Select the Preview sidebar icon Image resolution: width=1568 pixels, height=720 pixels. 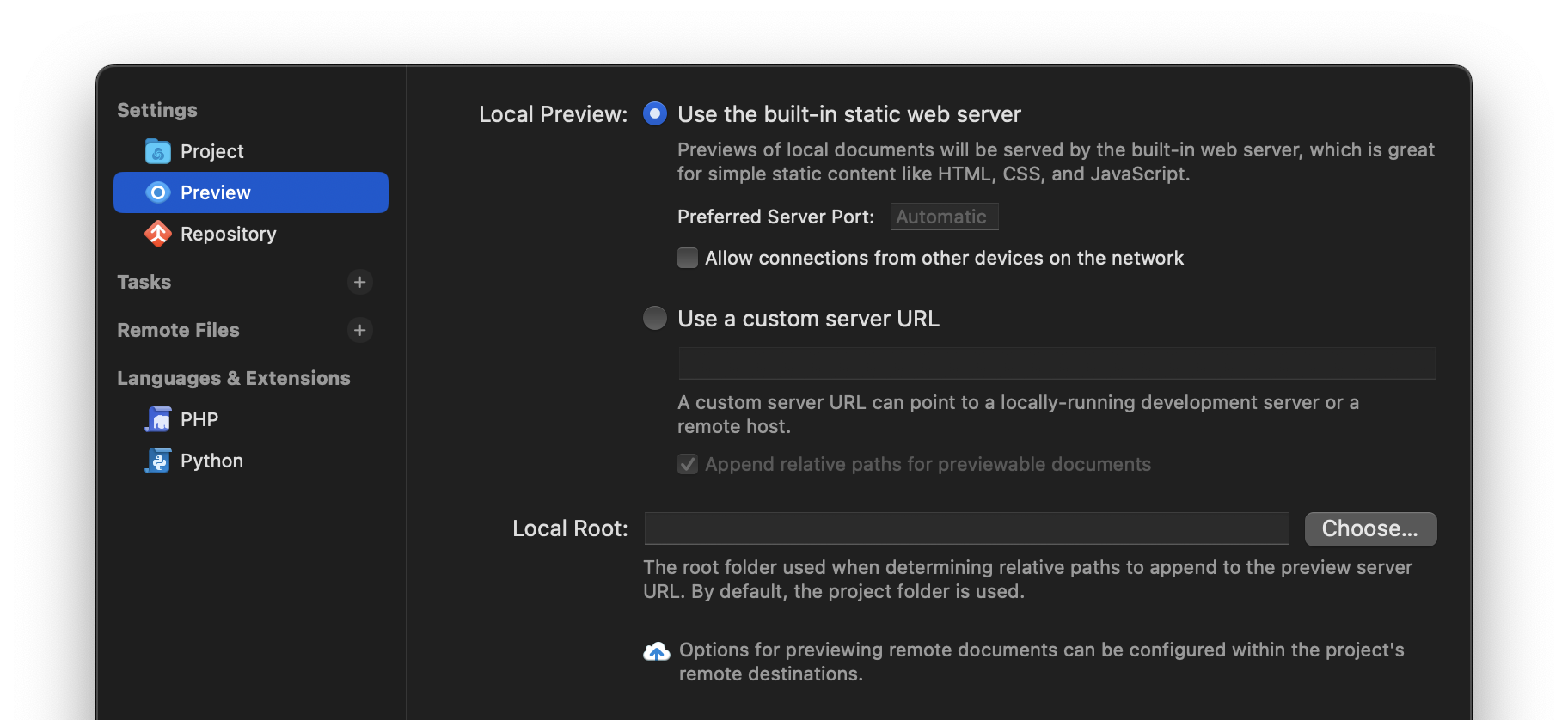point(158,192)
